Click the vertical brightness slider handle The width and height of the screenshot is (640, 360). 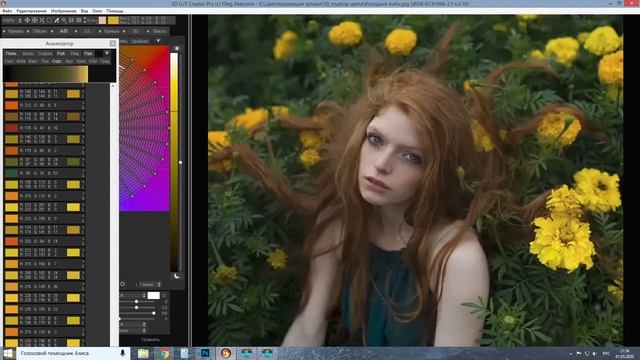tap(180, 162)
